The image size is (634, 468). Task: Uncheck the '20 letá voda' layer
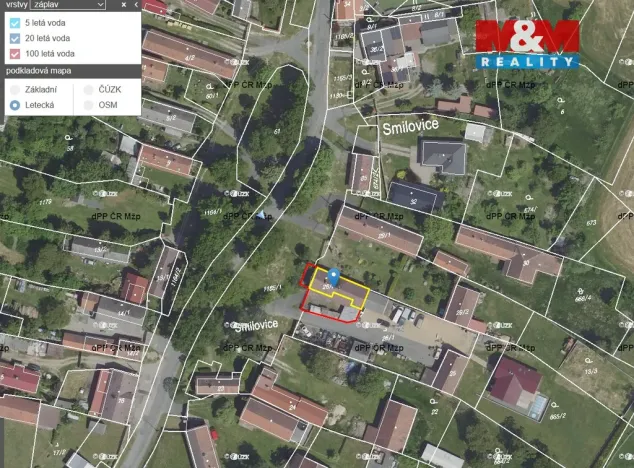(15, 38)
